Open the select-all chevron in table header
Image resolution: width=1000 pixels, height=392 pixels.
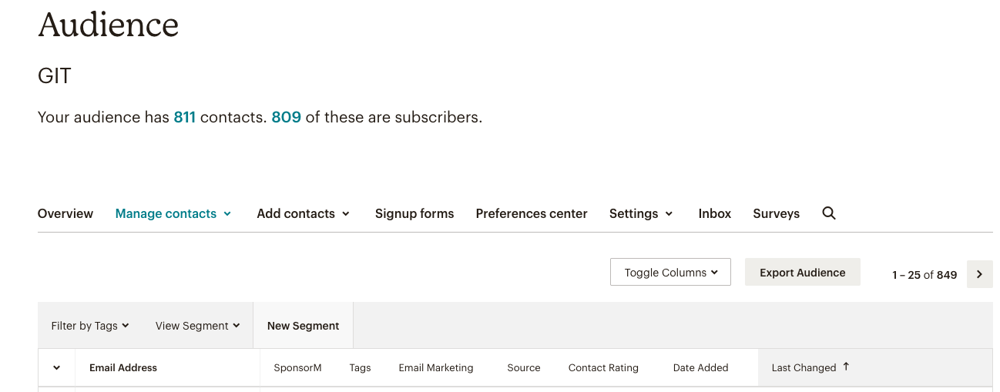point(57,368)
